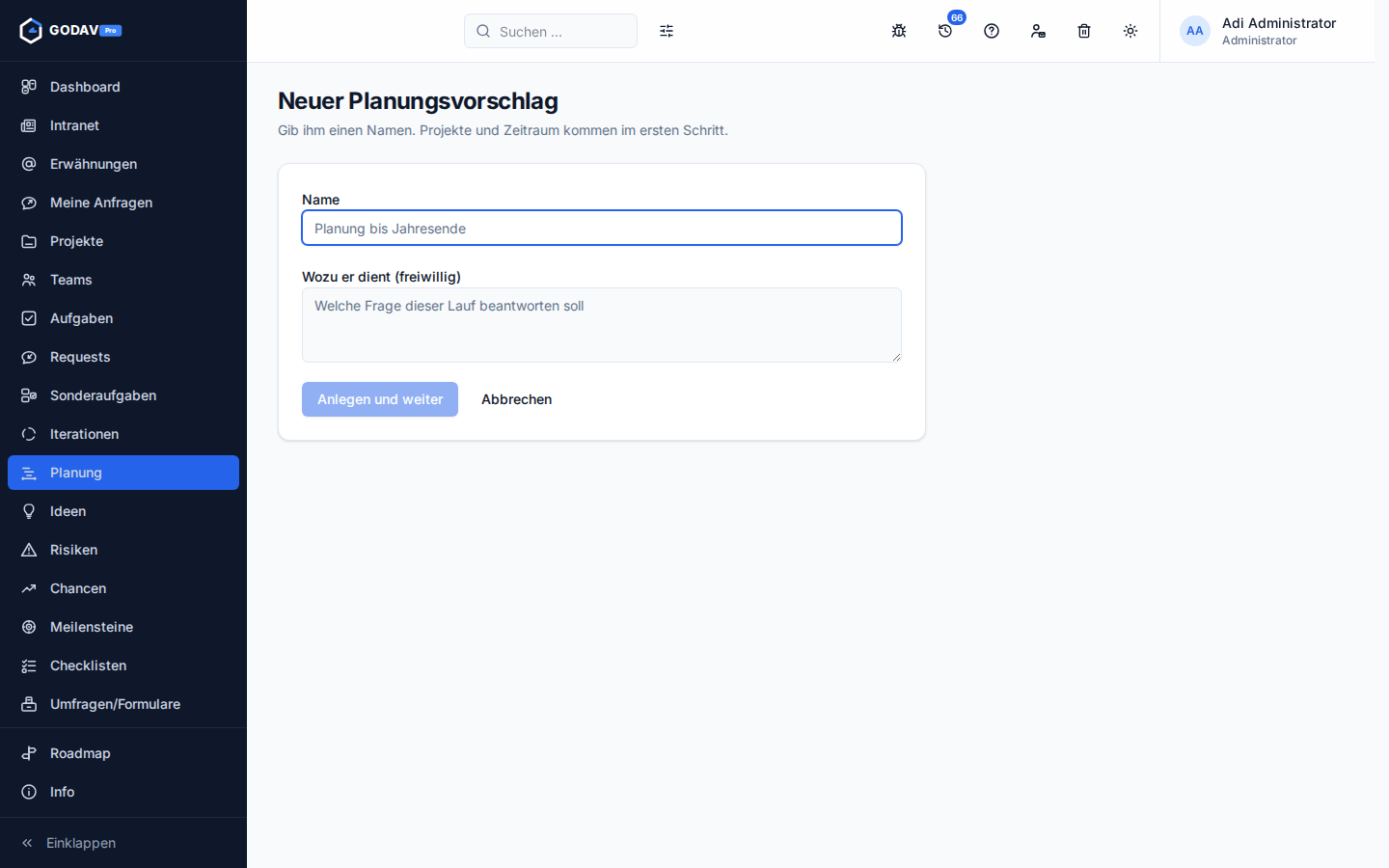The width and height of the screenshot is (1389, 868).
Task: Open the trash bin icon
Action: 1084,31
